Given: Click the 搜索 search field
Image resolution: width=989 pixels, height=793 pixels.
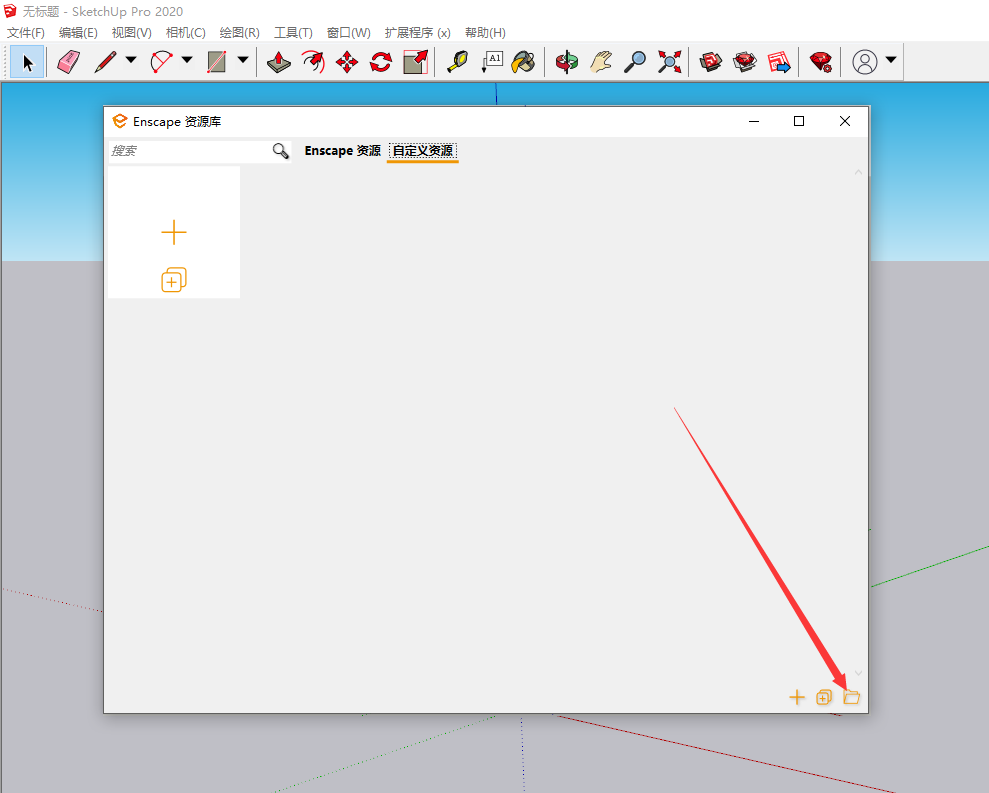Looking at the screenshot, I should tap(189, 151).
